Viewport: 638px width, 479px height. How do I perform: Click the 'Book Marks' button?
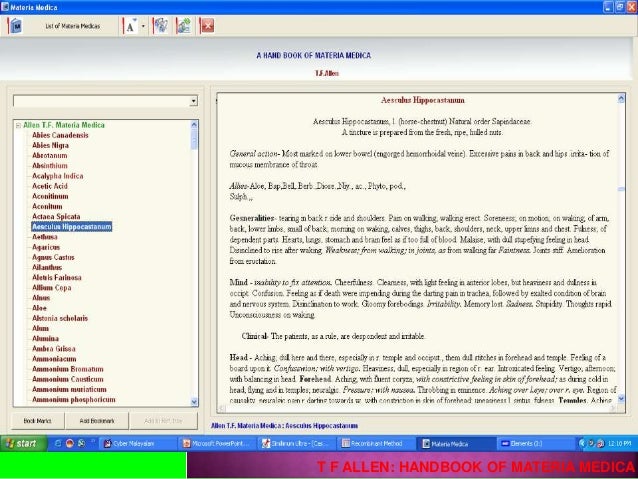(x=37, y=421)
